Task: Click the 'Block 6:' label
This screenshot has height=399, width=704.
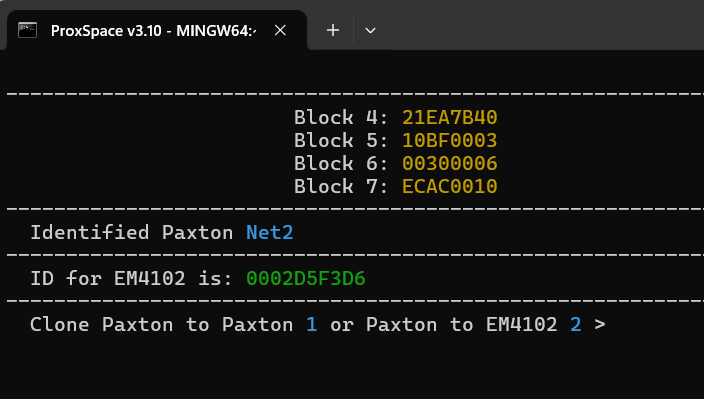Action: [341, 163]
